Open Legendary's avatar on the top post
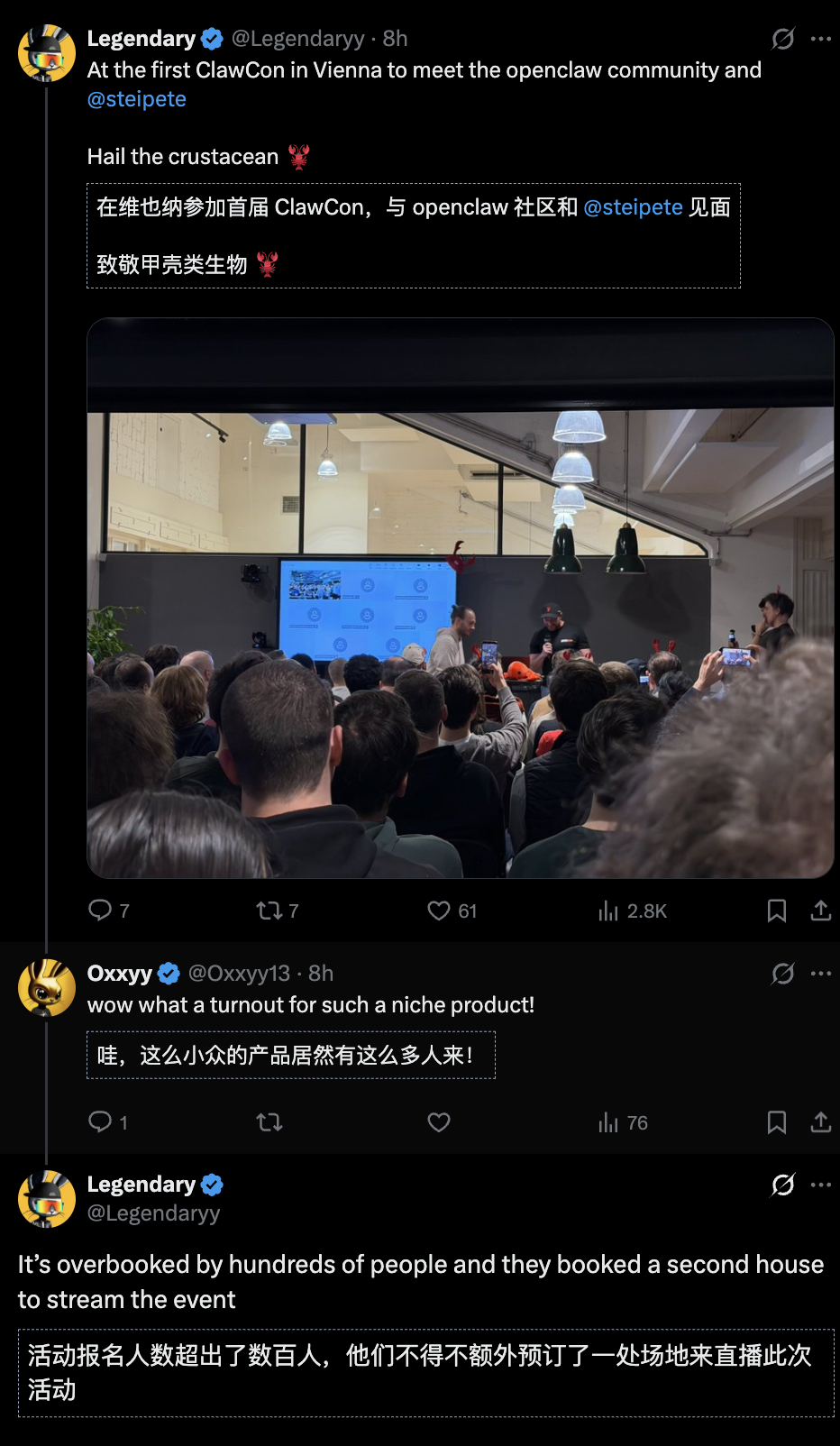Viewport: 840px width, 1446px height. 47,53
